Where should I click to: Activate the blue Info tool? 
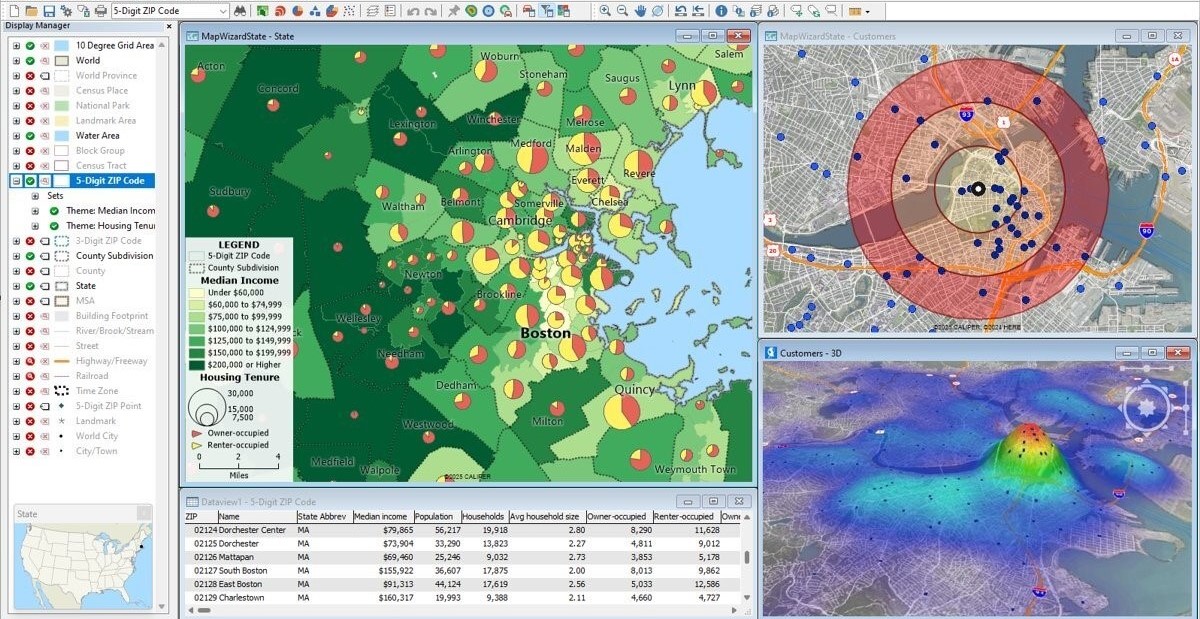[721, 11]
